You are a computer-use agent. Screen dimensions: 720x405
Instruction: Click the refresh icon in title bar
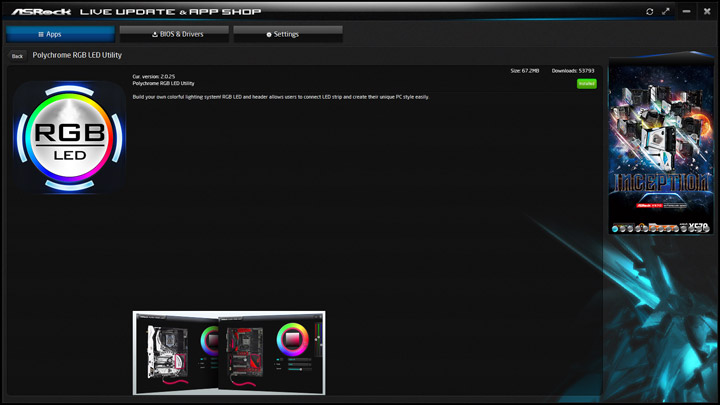tap(649, 11)
